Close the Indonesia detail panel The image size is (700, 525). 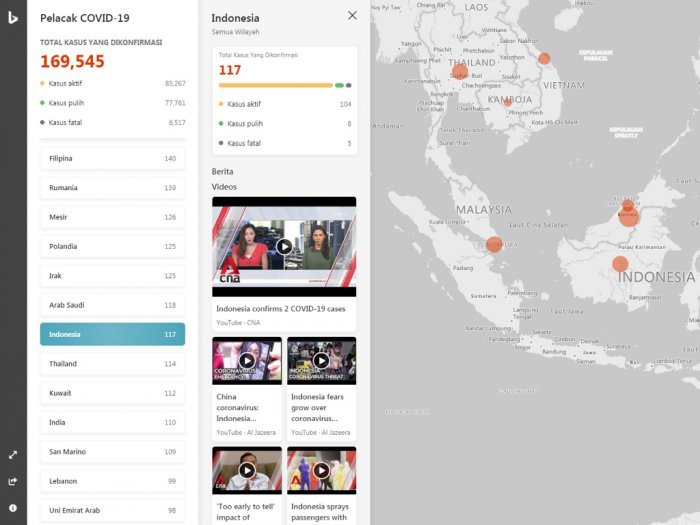pos(352,16)
